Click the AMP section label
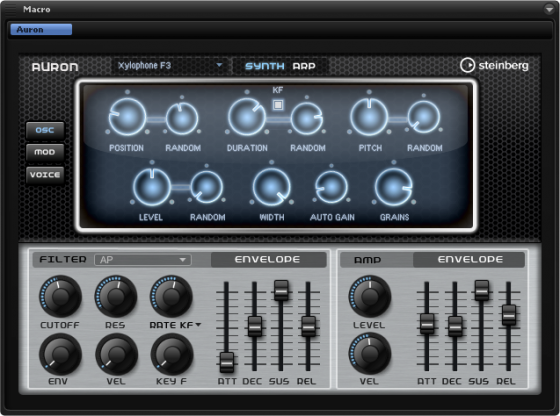The height and width of the screenshot is (416, 560). tap(368, 260)
